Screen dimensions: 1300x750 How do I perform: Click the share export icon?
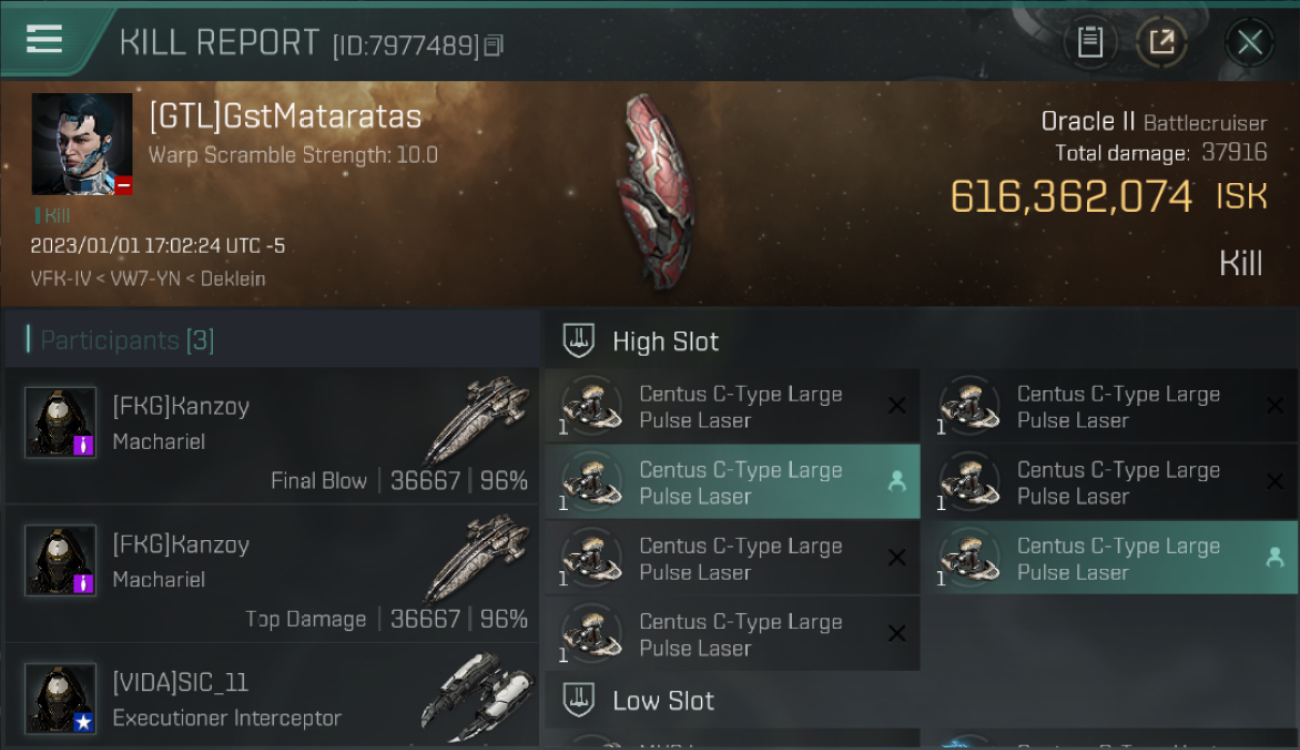1161,42
